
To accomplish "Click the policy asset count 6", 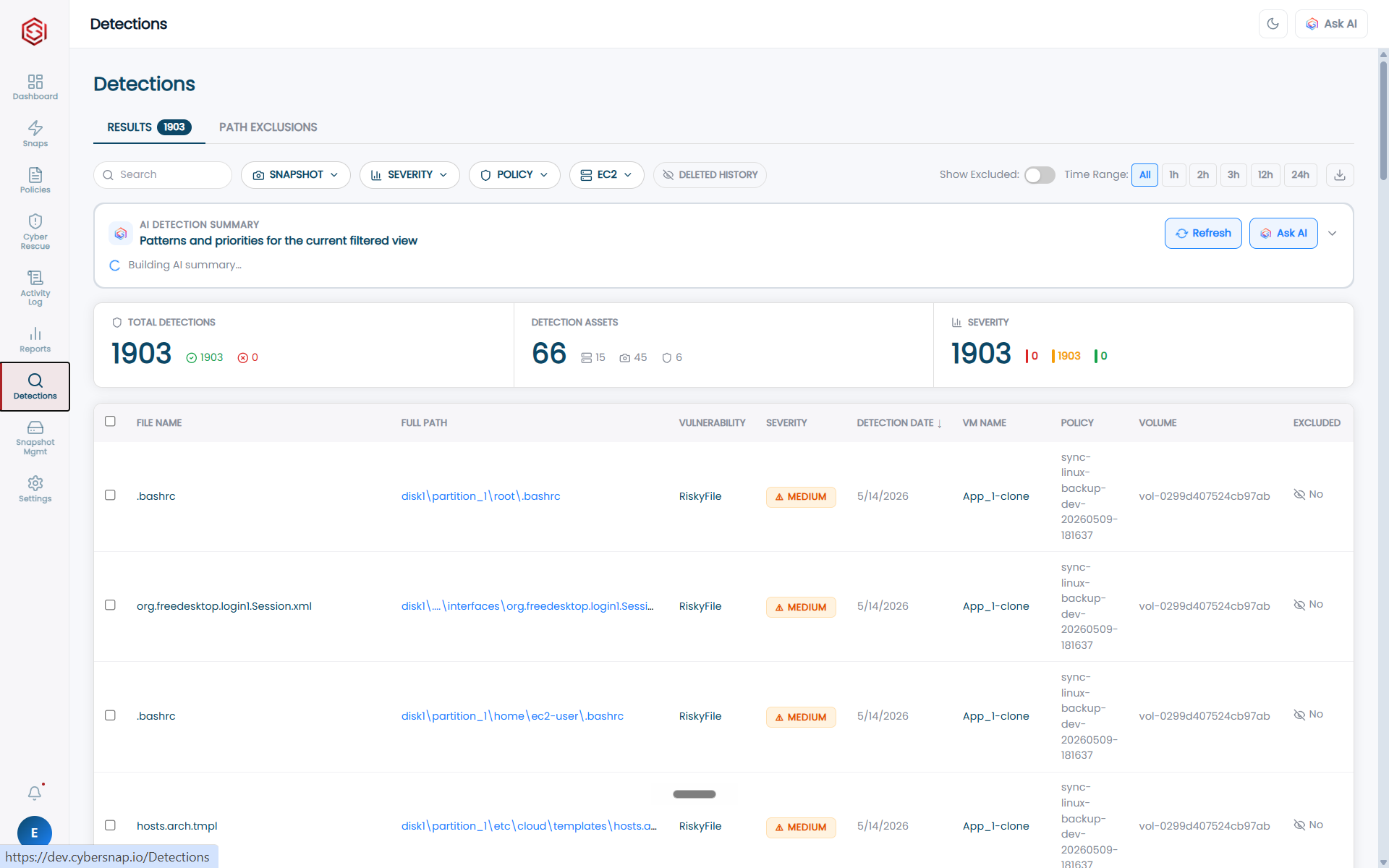I will click(672, 357).
